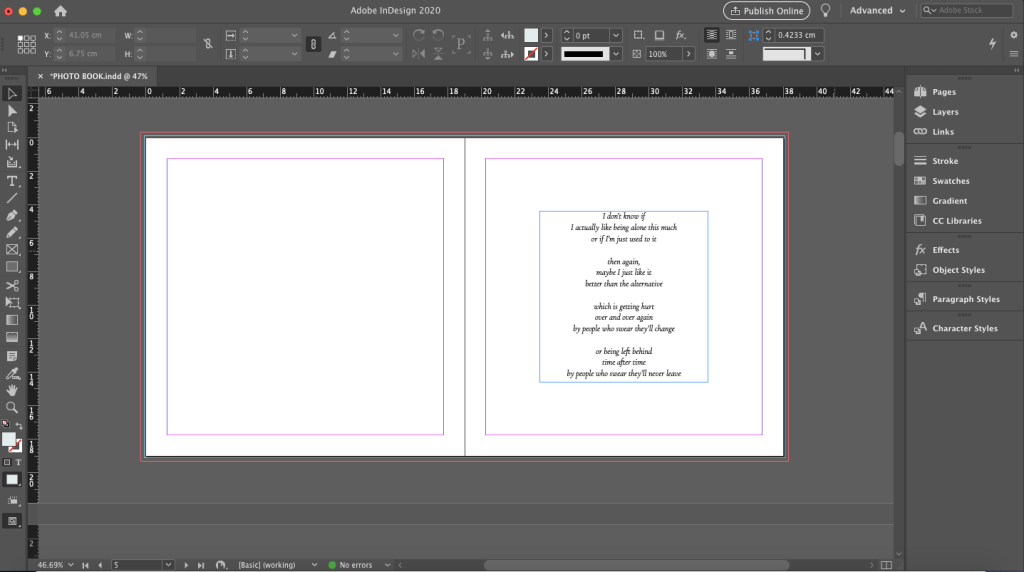Go to next page using status bar arrow
Image resolution: width=1024 pixels, height=572 pixels.
[x=186, y=565]
